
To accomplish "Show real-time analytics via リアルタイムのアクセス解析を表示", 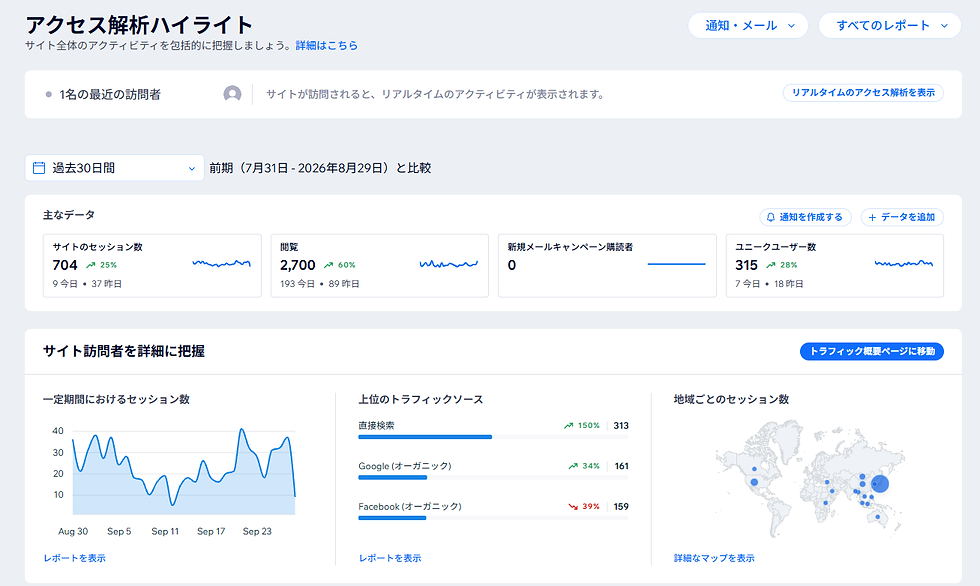I will [x=863, y=92].
